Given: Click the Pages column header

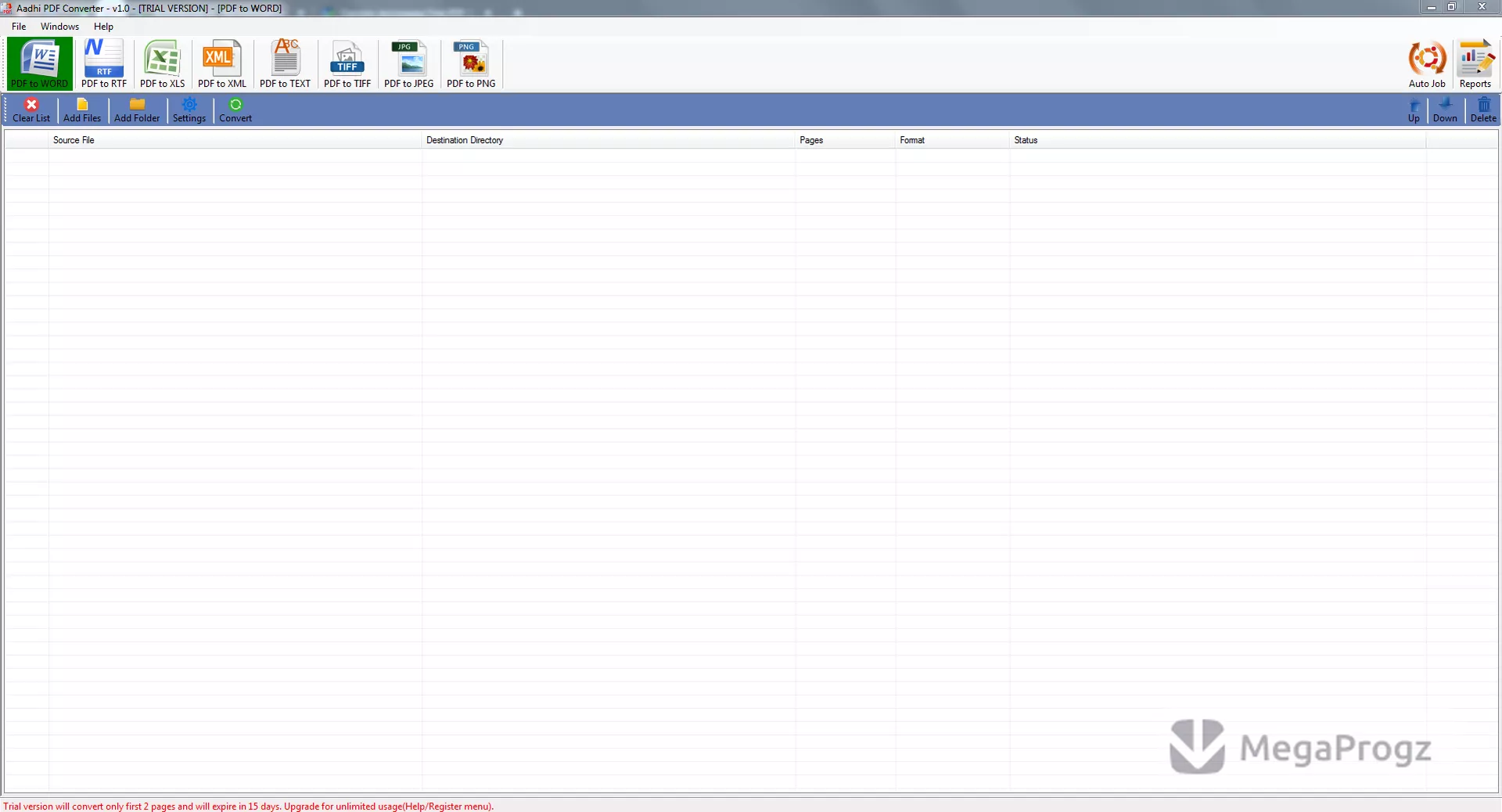Looking at the screenshot, I should click(x=846, y=140).
